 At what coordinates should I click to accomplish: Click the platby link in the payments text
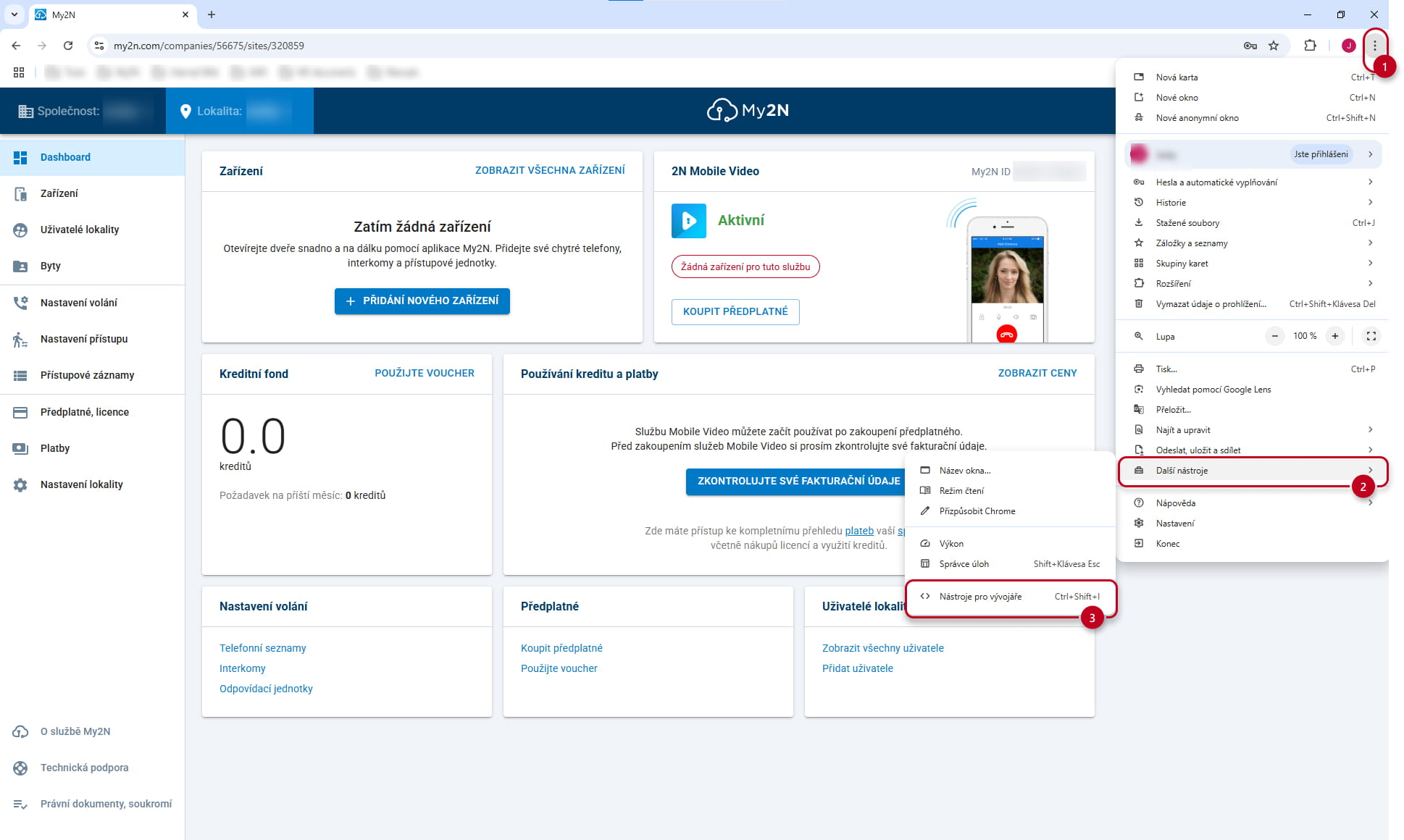click(x=859, y=531)
